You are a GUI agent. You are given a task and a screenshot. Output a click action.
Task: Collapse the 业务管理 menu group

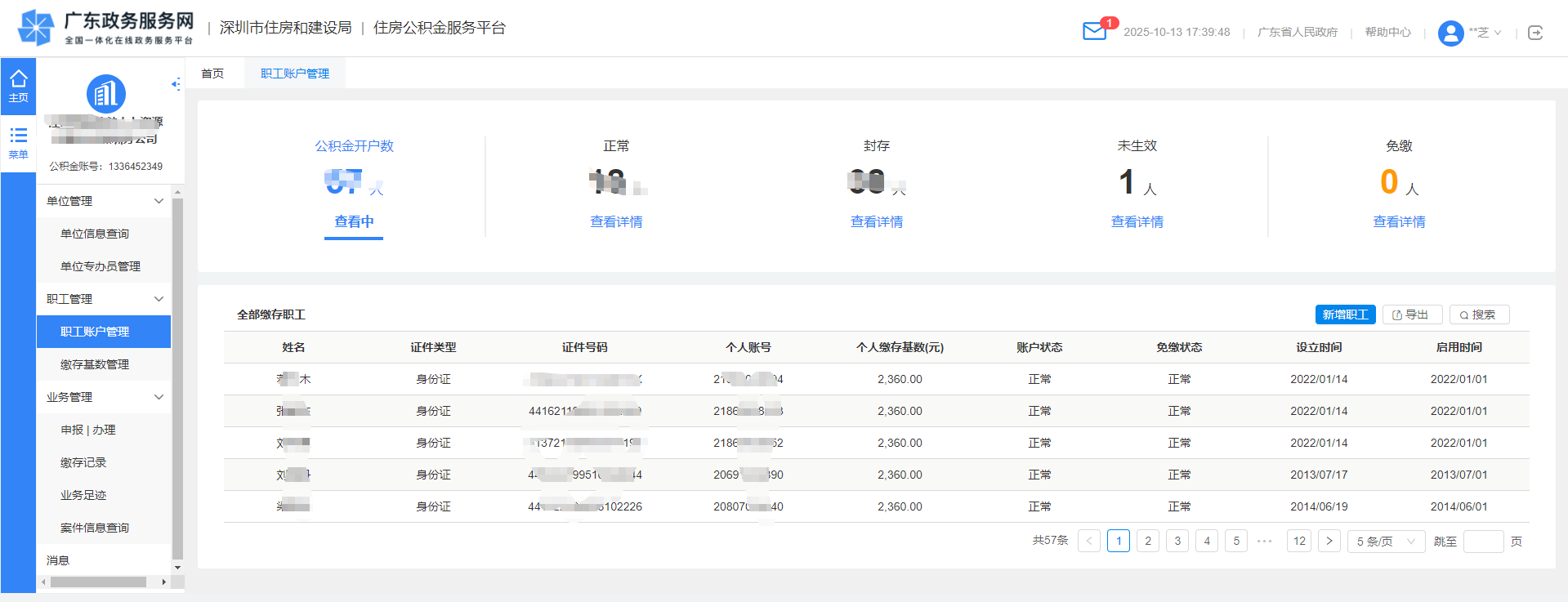click(x=104, y=397)
